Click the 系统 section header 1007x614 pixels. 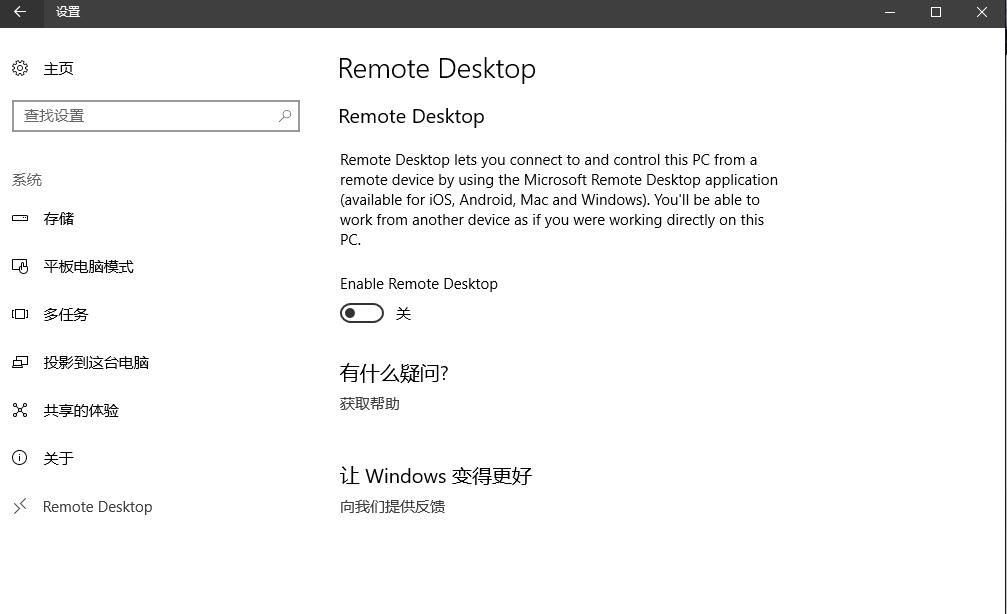(27, 180)
